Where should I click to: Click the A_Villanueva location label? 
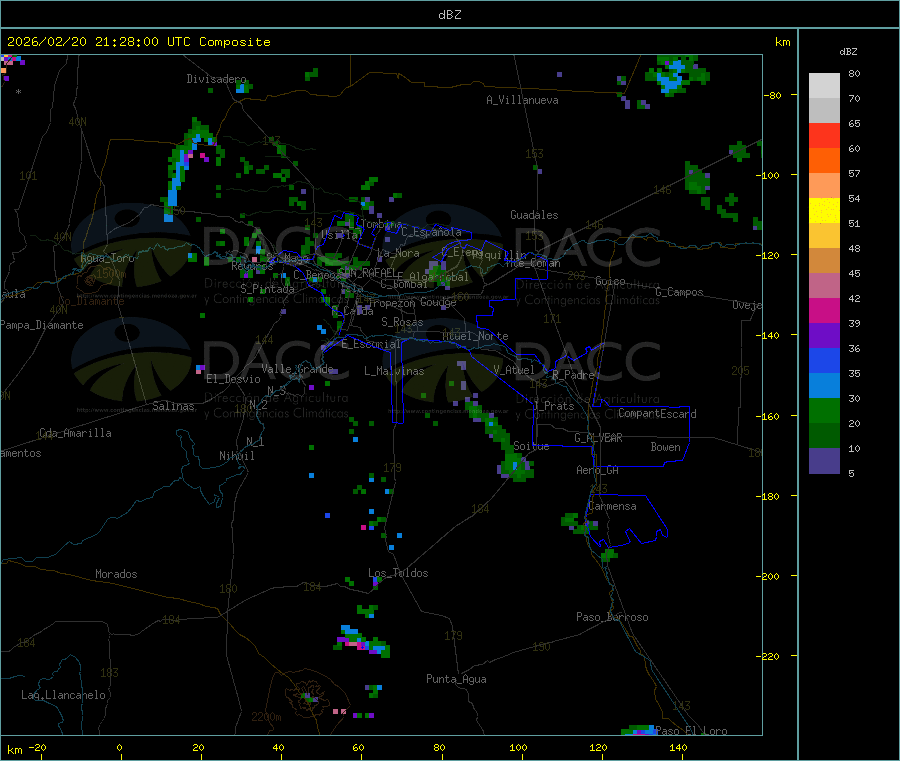coord(522,100)
